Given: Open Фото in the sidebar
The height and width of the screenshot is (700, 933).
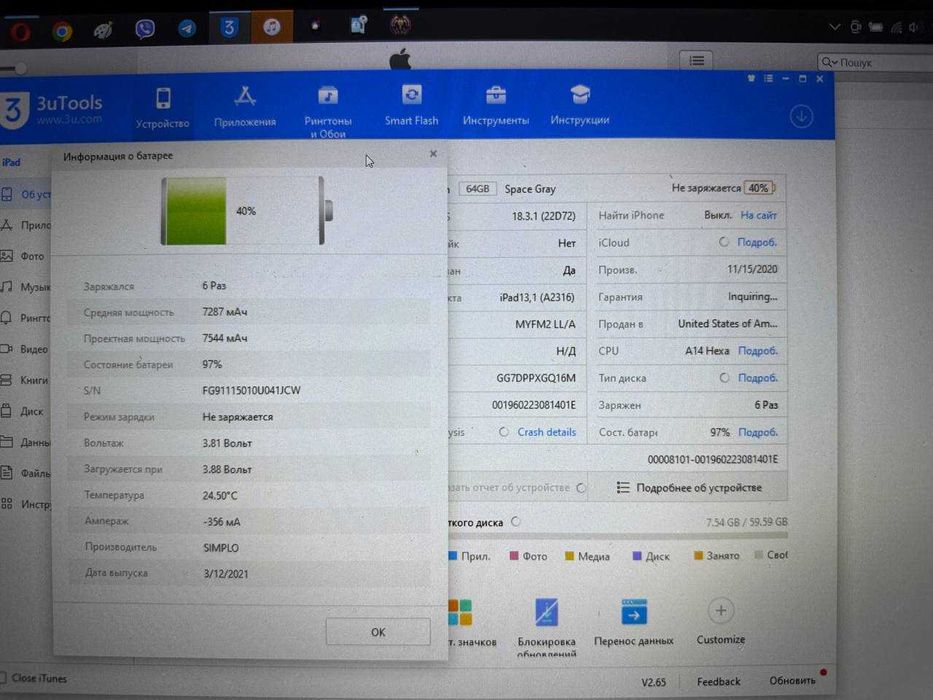Looking at the screenshot, I should tap(24, 256).
